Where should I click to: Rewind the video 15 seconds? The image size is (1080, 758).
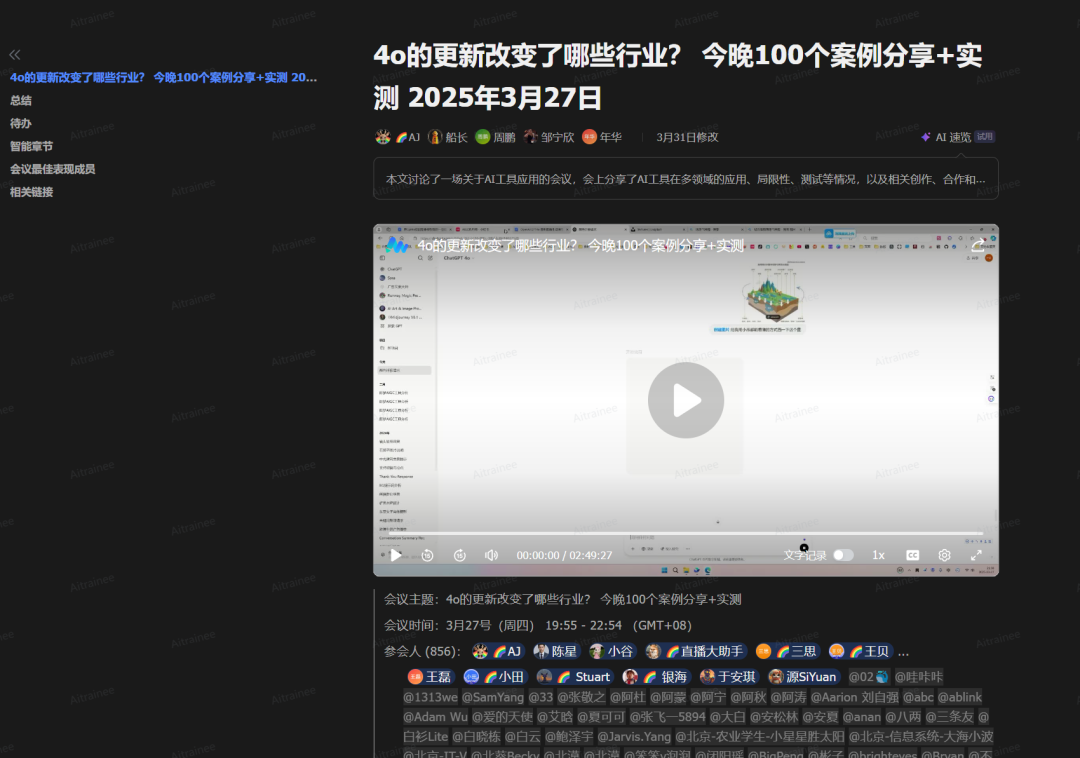pyautogui.click(x=427, y=555)
